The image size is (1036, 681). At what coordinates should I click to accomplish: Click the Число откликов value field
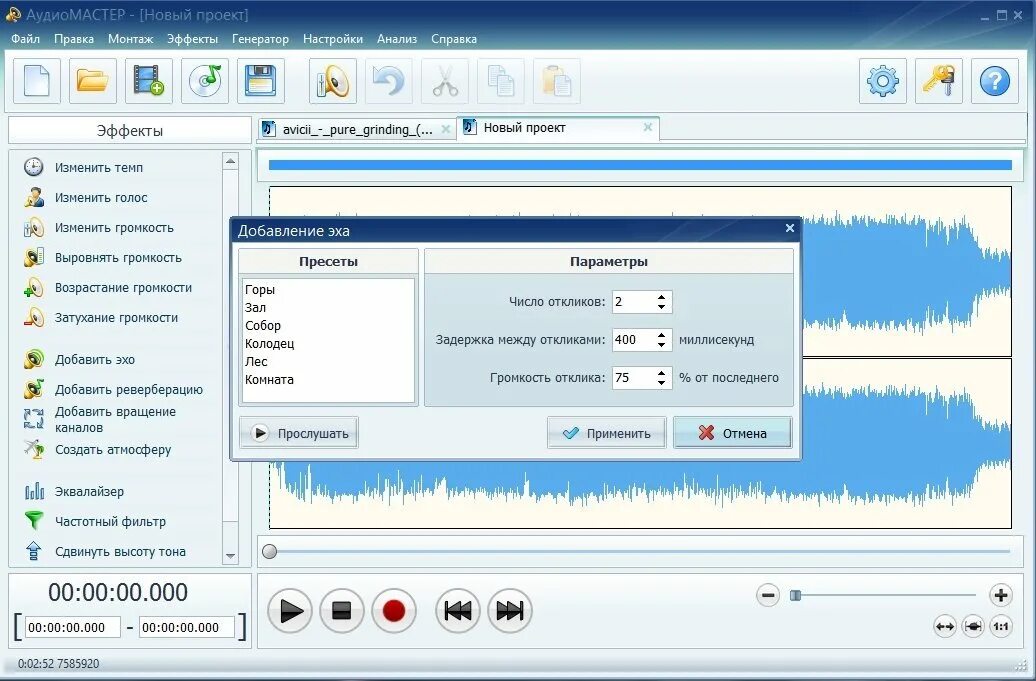click(634, 302)
